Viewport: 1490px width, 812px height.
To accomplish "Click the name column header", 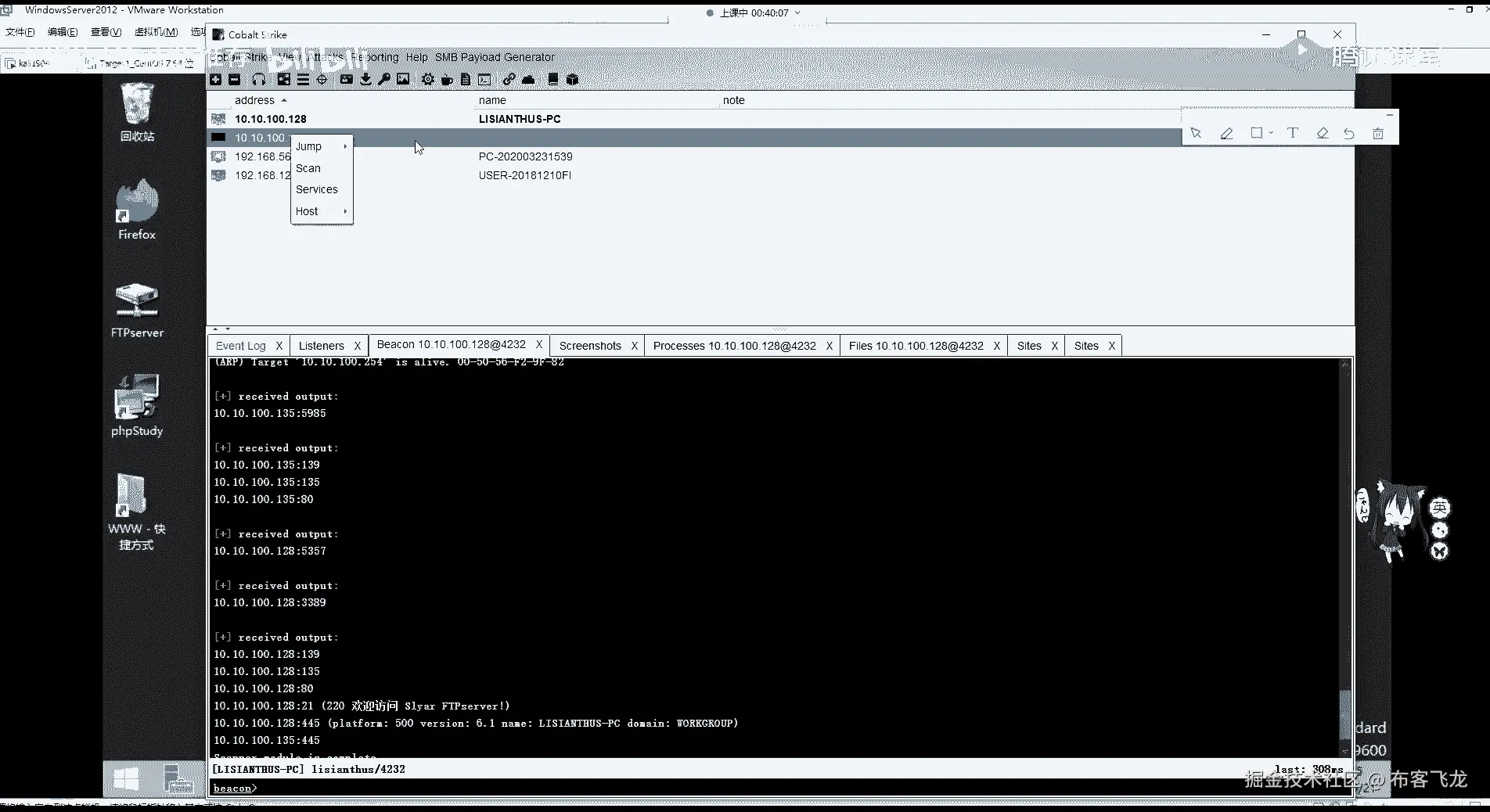I will [492, 100].
